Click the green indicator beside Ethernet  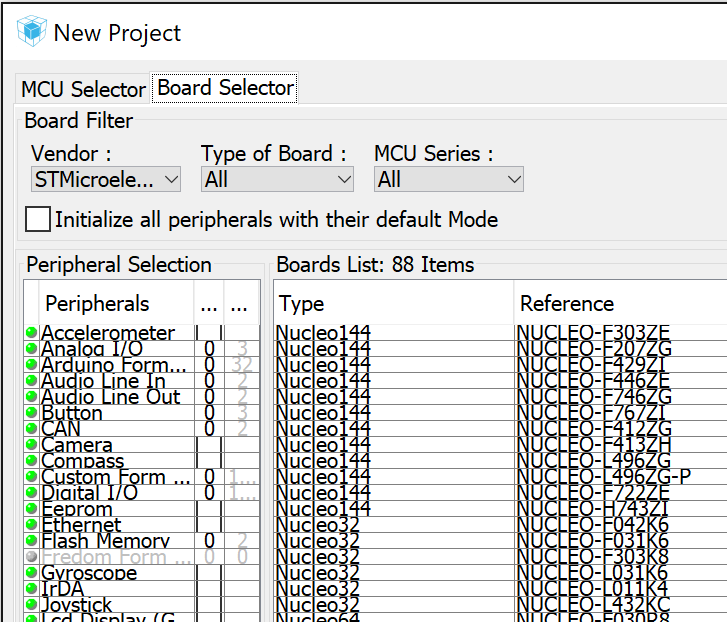coord(32,525)
